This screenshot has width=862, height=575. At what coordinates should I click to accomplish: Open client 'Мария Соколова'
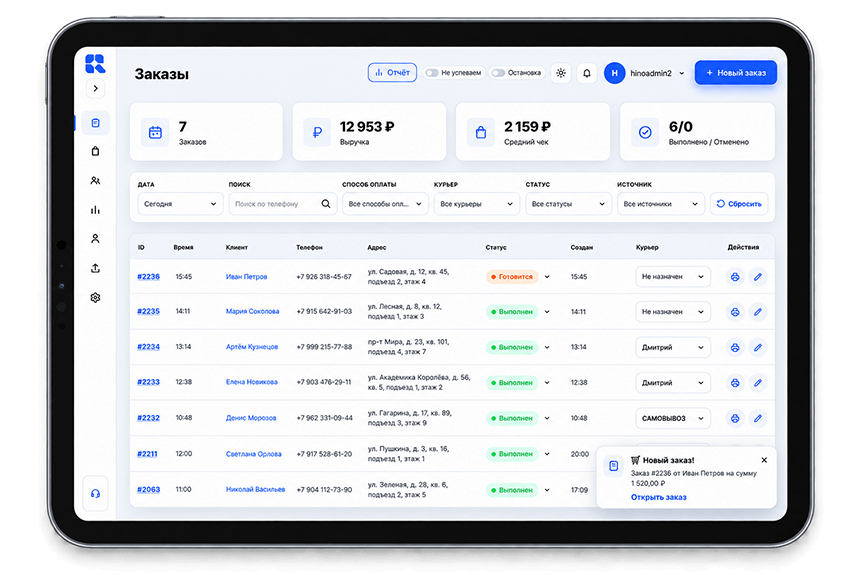pos(252,311)
